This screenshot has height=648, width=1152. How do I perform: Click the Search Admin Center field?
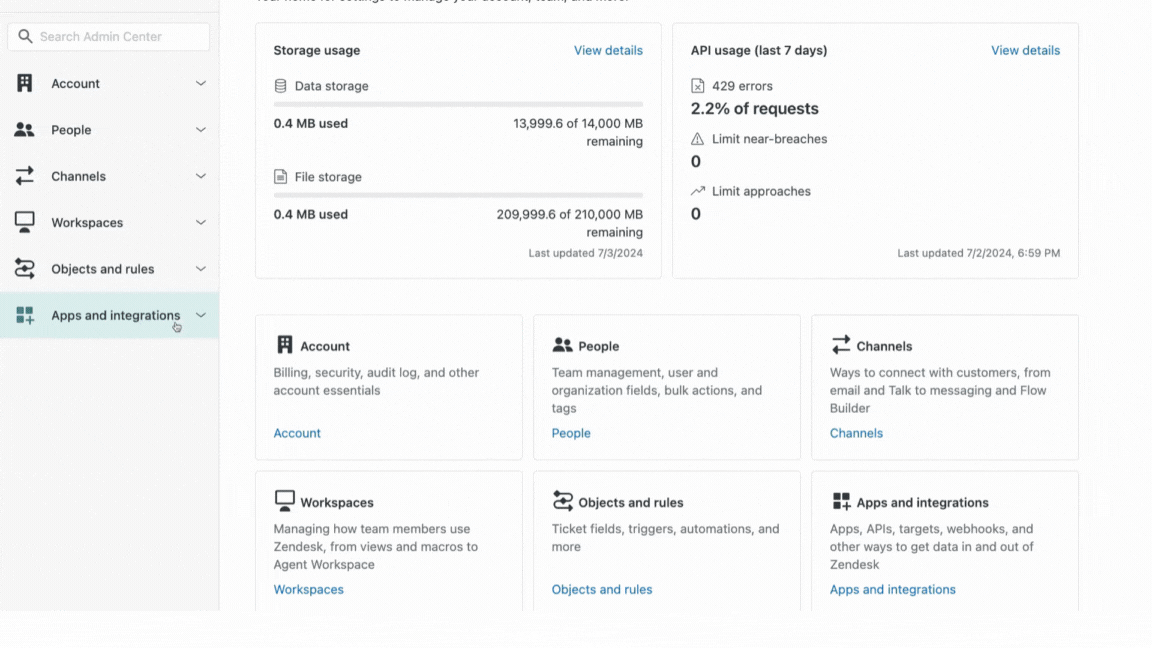pyautogui.click(x=109, y=37)
